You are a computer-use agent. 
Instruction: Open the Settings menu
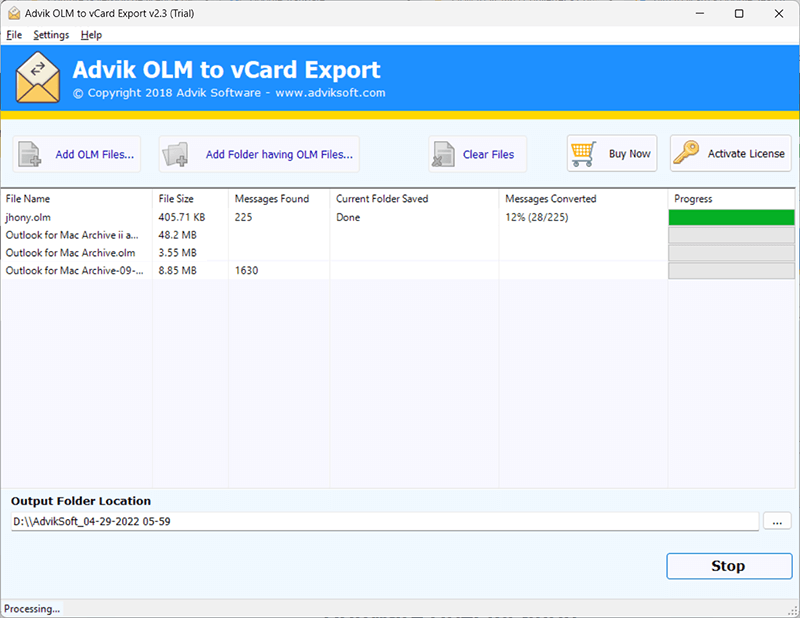click(x=51, y=35)
